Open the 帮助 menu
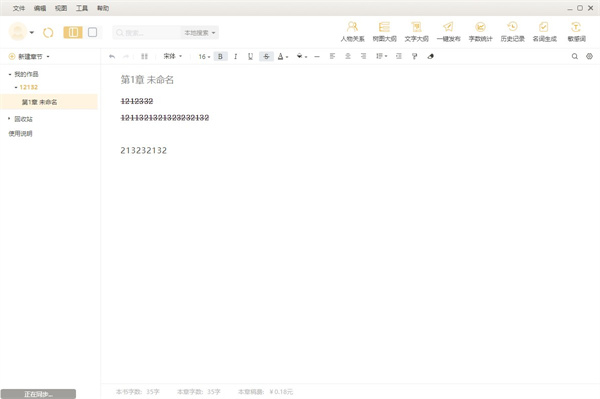This screenshot has width=600, height=399. tap(103, 8)
